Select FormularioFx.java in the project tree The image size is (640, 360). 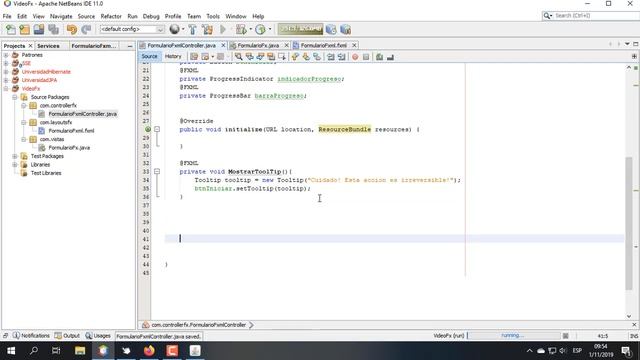69,148
